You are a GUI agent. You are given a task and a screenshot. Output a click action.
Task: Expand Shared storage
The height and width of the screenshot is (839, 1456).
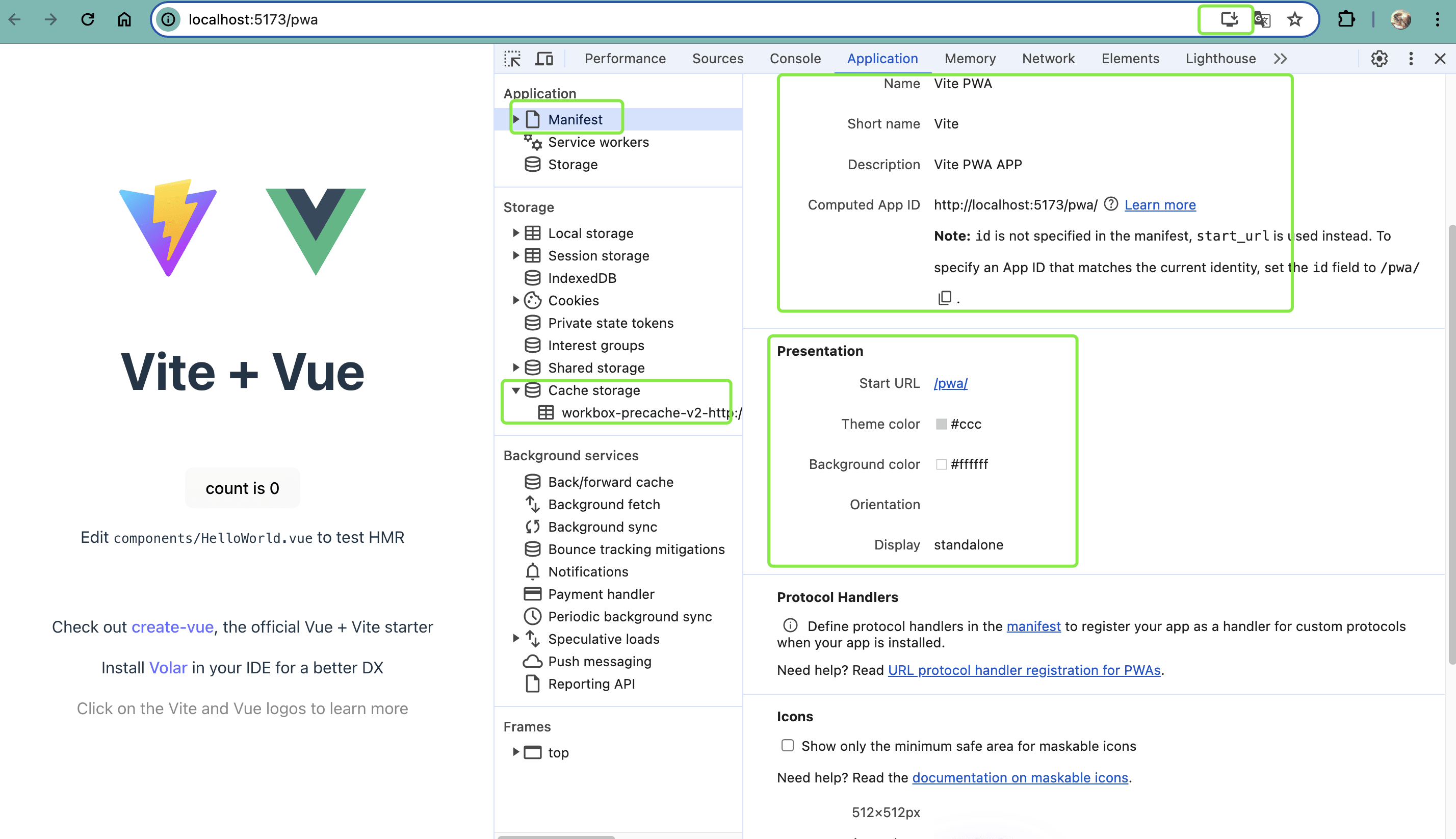516,368
